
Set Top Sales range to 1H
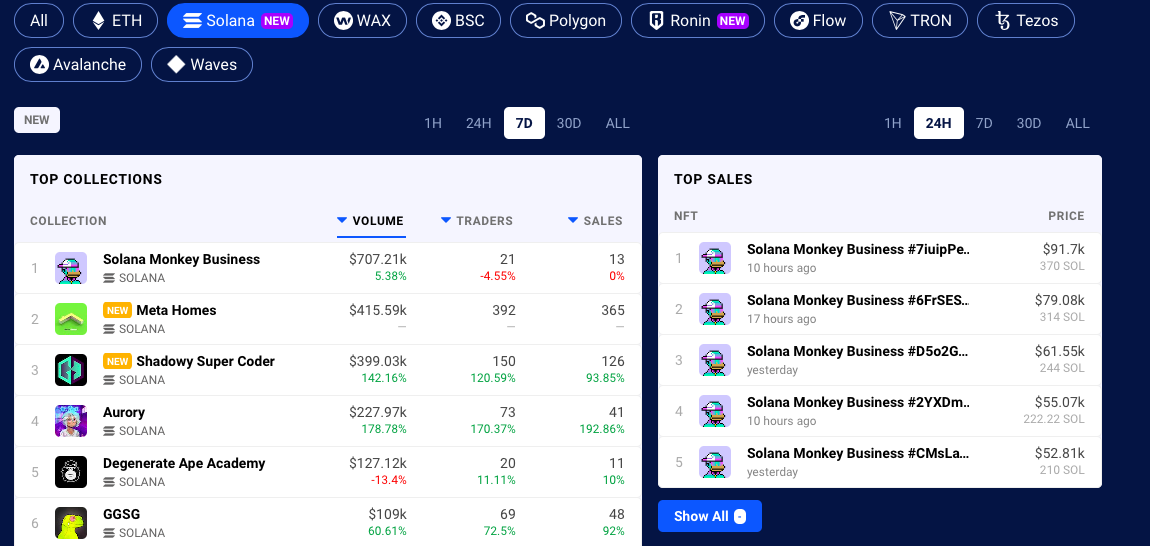[893, 123]
